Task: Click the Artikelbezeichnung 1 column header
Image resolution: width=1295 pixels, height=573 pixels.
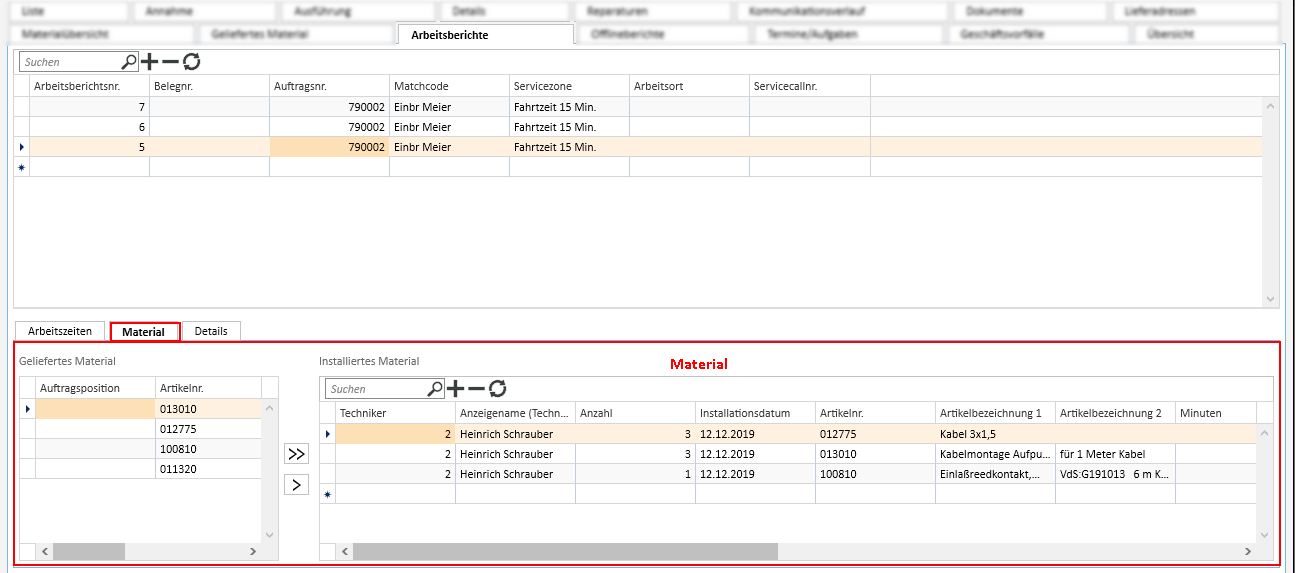Action: tap(995, 413)
